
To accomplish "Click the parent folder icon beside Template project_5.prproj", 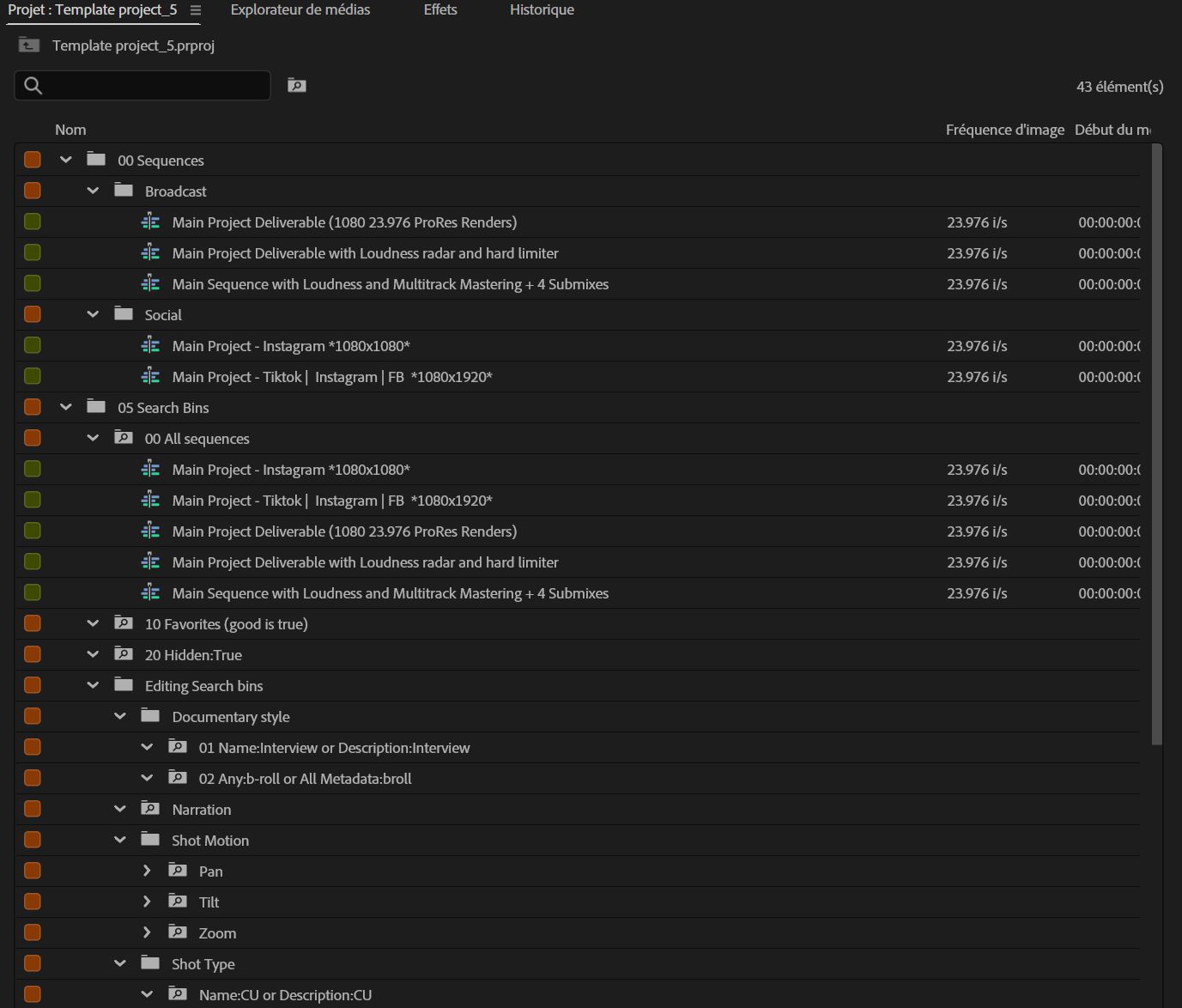I will [x=28, y=45].
